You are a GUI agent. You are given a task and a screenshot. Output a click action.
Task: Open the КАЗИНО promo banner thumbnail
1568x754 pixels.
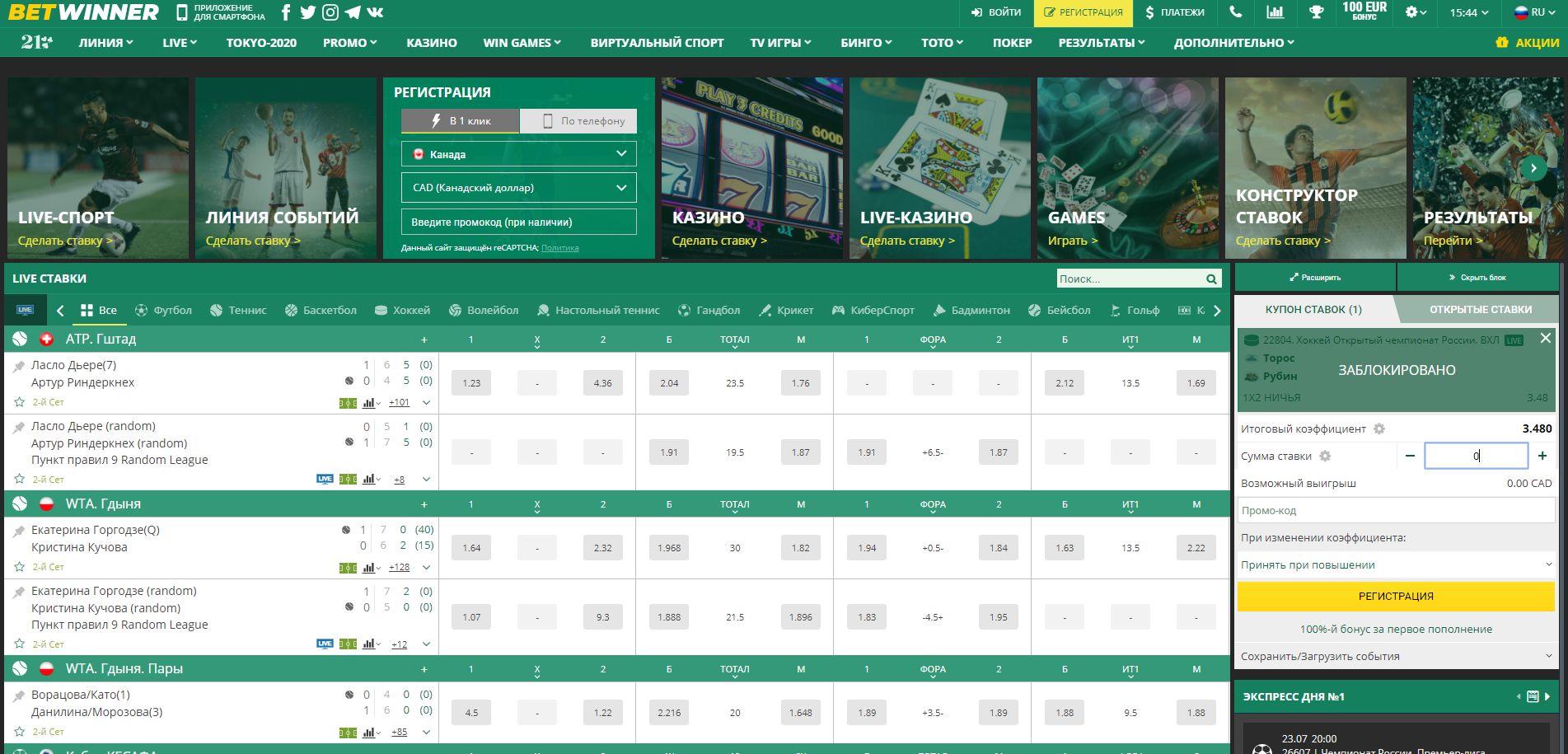point(751,168)
